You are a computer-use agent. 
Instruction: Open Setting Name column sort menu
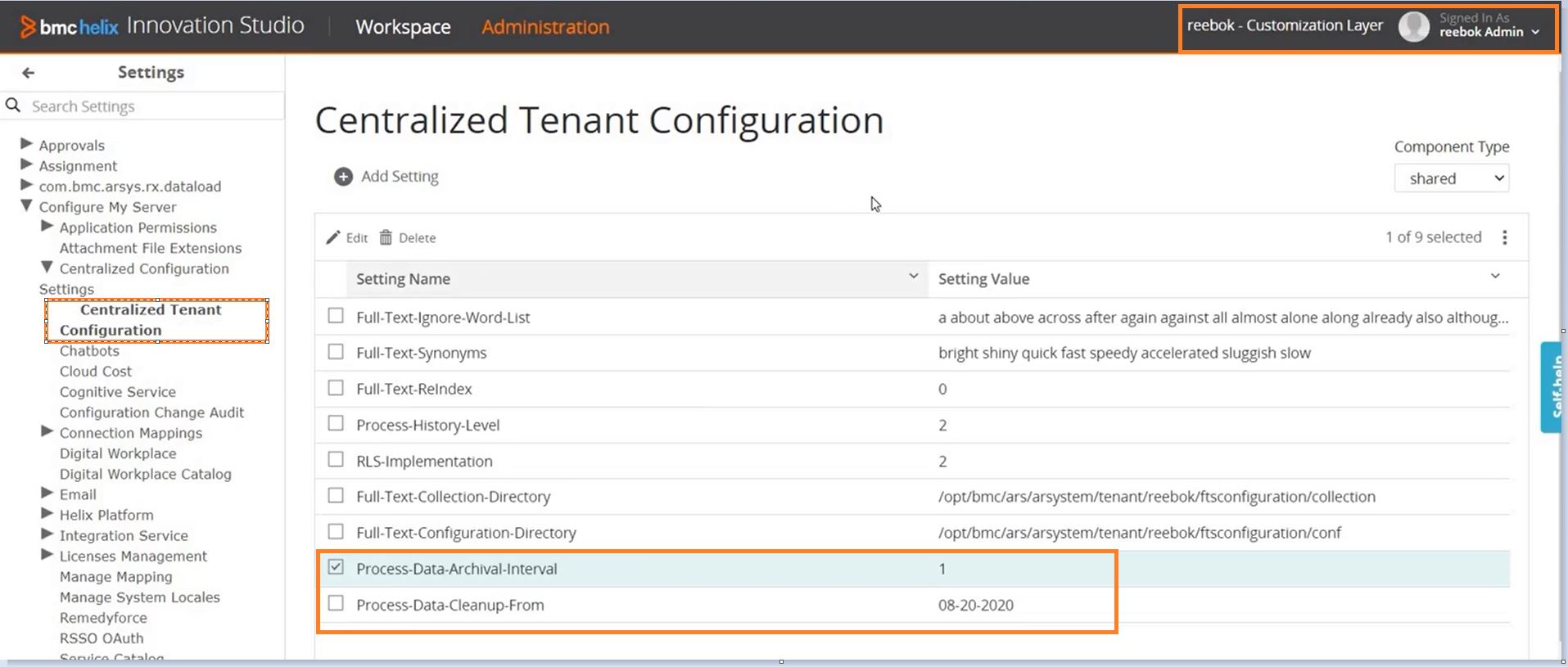tap(913, 277)
